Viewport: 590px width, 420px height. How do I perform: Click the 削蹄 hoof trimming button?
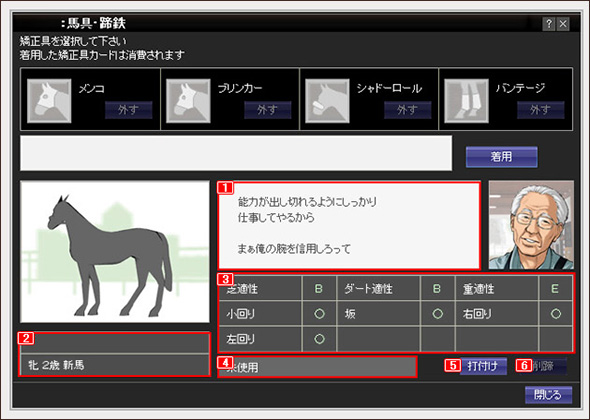544,366
